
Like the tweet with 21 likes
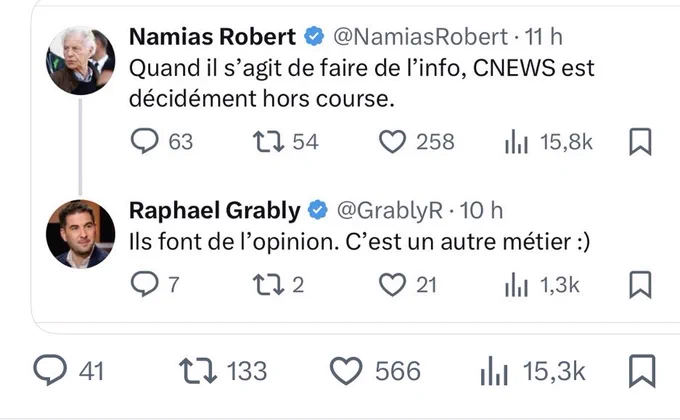tap(392, 285)
